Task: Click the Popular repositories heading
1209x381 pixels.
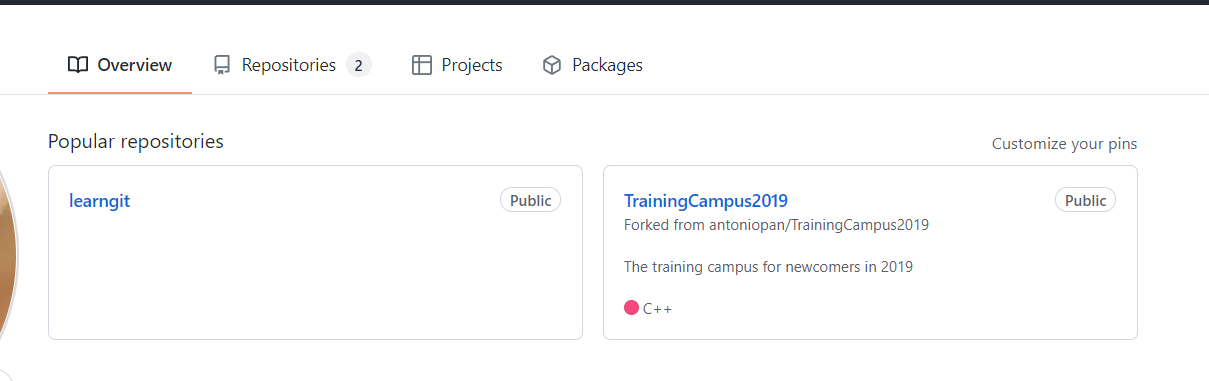Action: click(136, 141)
